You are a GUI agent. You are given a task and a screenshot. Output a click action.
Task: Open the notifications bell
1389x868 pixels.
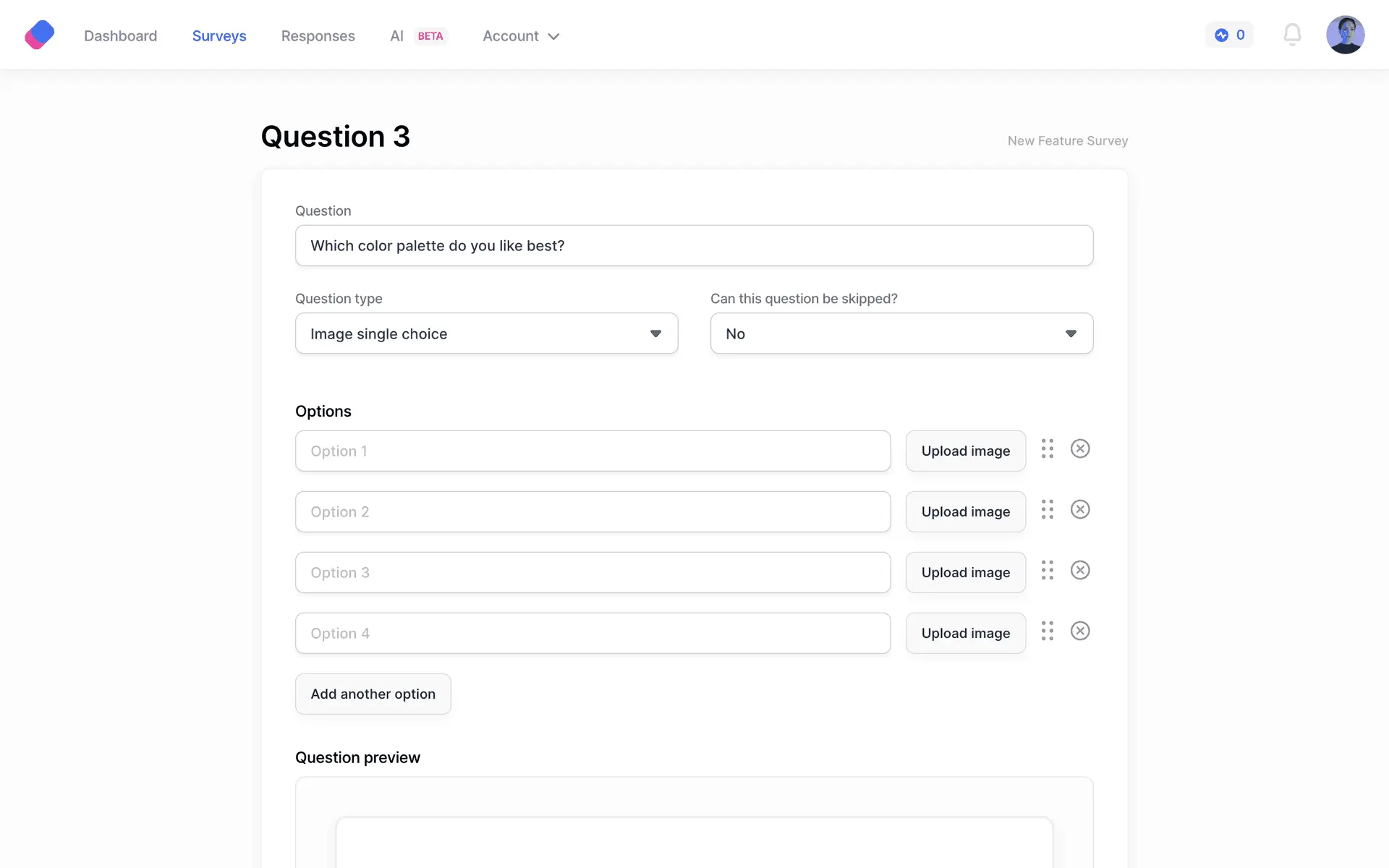(x=1292, y=35)
